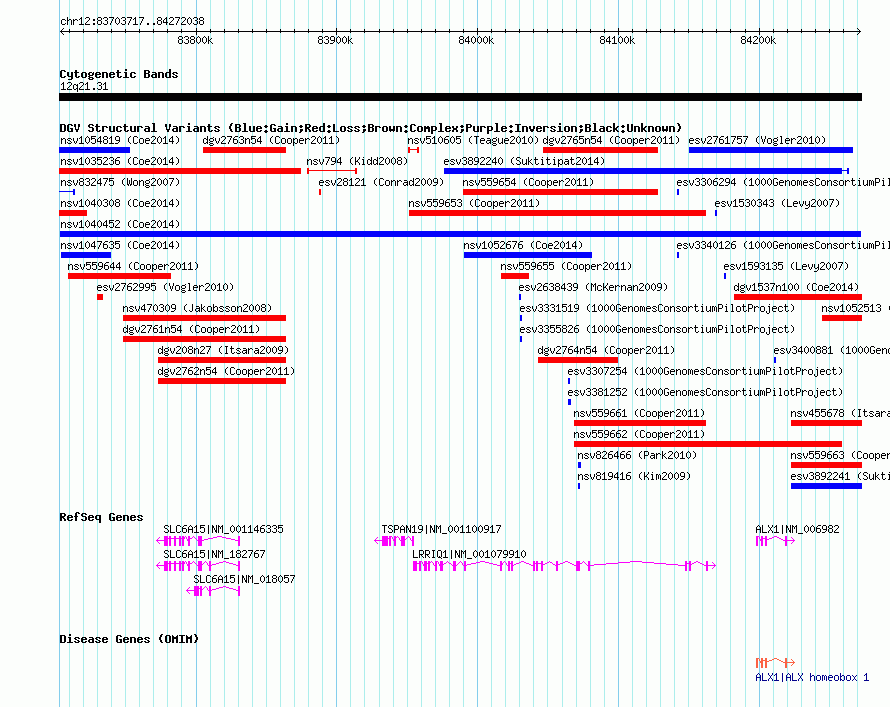Click the esv2761757 (Vogler2010) blue bar
890x707 pixels.
coord(770,150)
